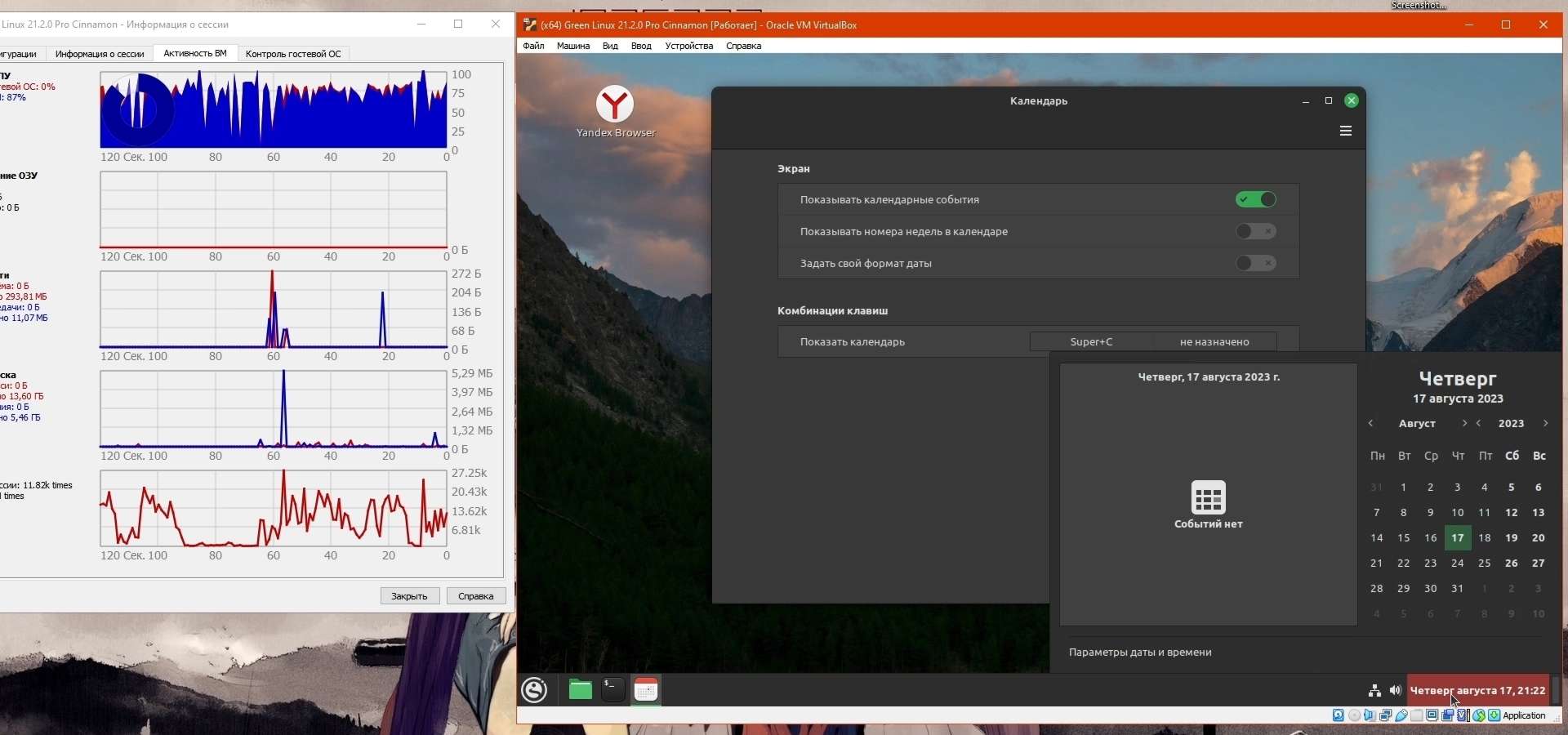Click the shared folders status icon

1417,715
